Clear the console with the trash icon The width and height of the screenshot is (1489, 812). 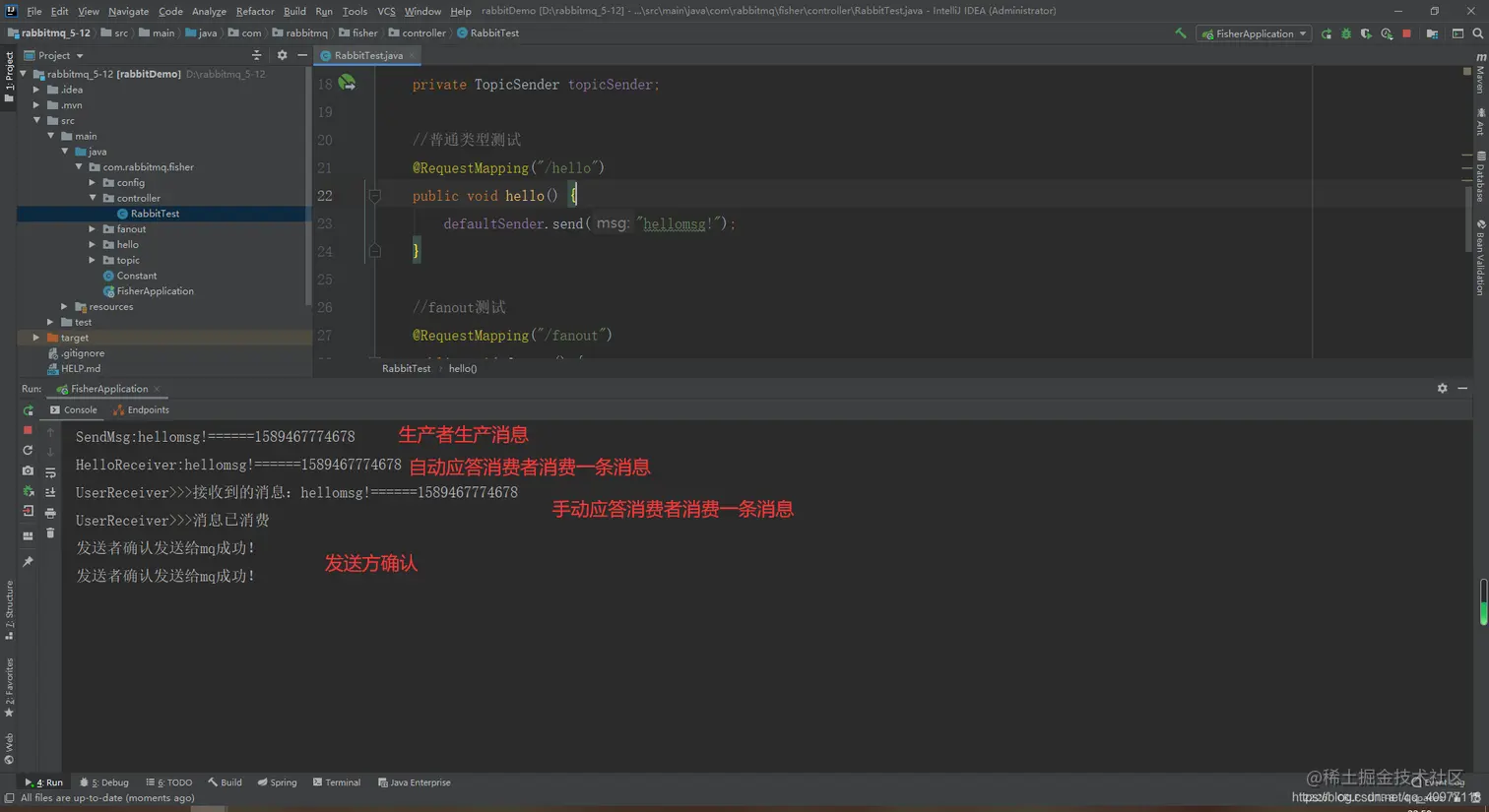50,533
